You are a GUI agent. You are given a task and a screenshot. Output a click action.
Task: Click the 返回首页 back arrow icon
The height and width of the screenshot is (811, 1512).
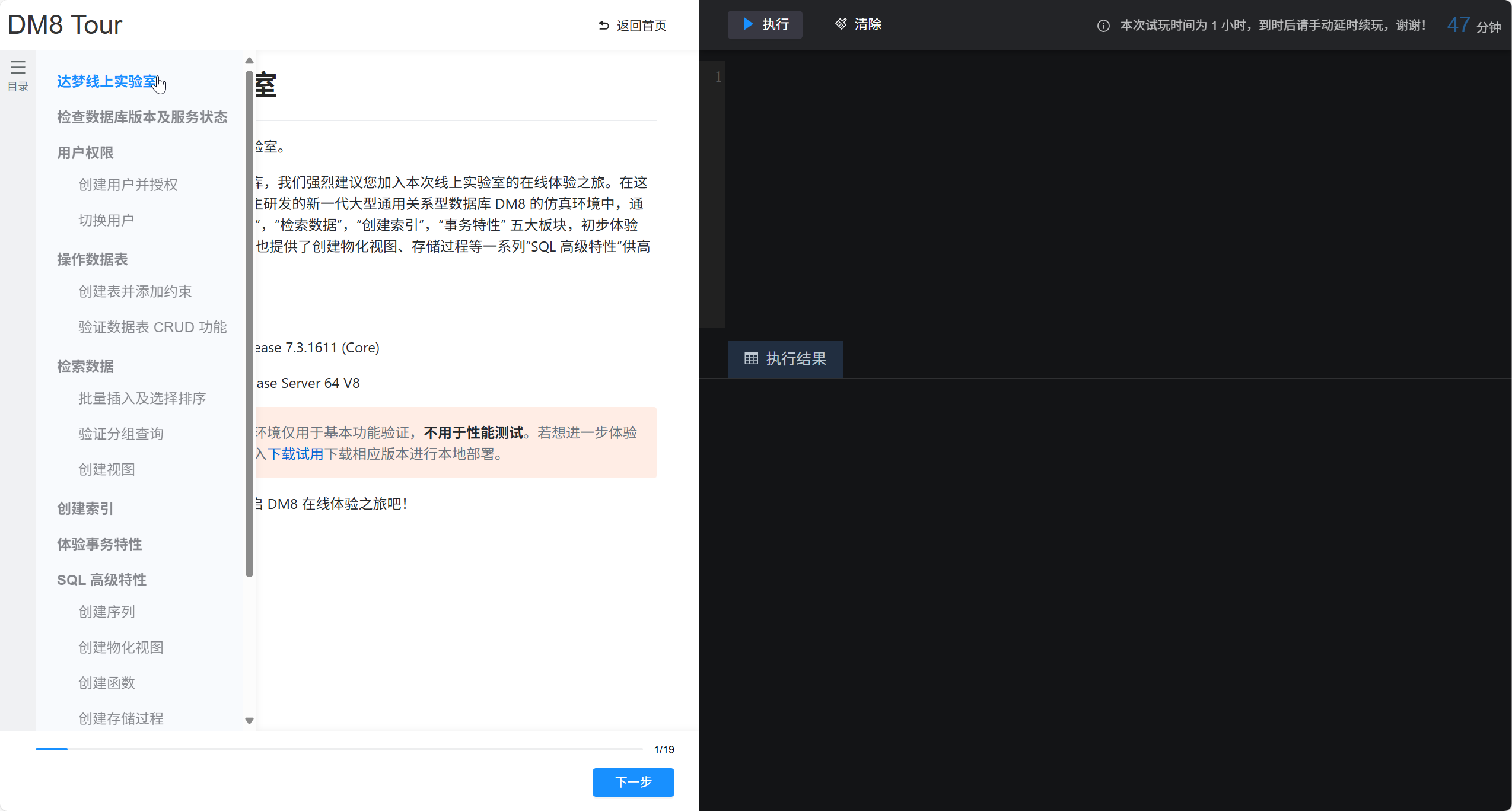pos(604,26)
